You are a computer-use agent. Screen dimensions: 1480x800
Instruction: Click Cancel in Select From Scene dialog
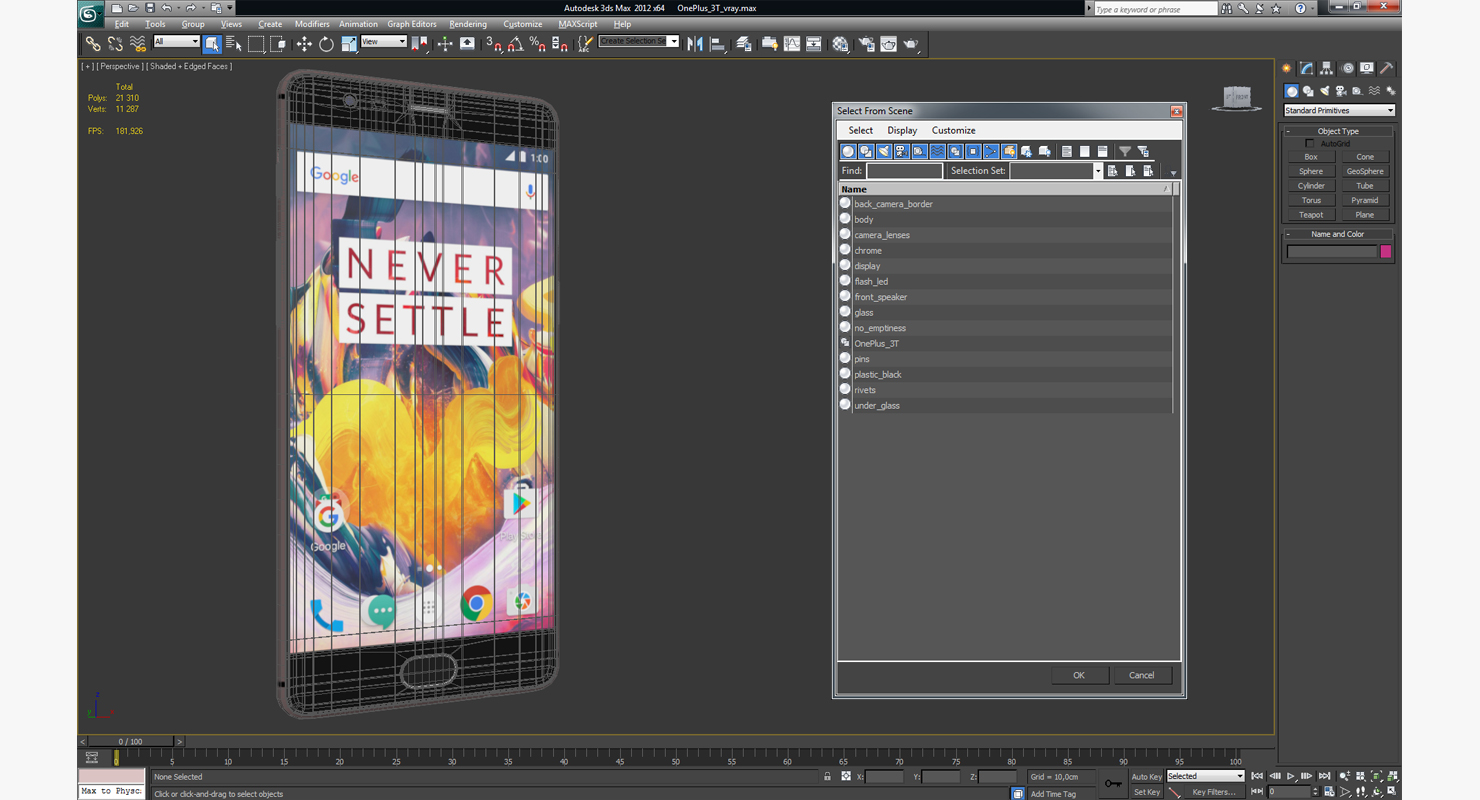[1141, 675]
